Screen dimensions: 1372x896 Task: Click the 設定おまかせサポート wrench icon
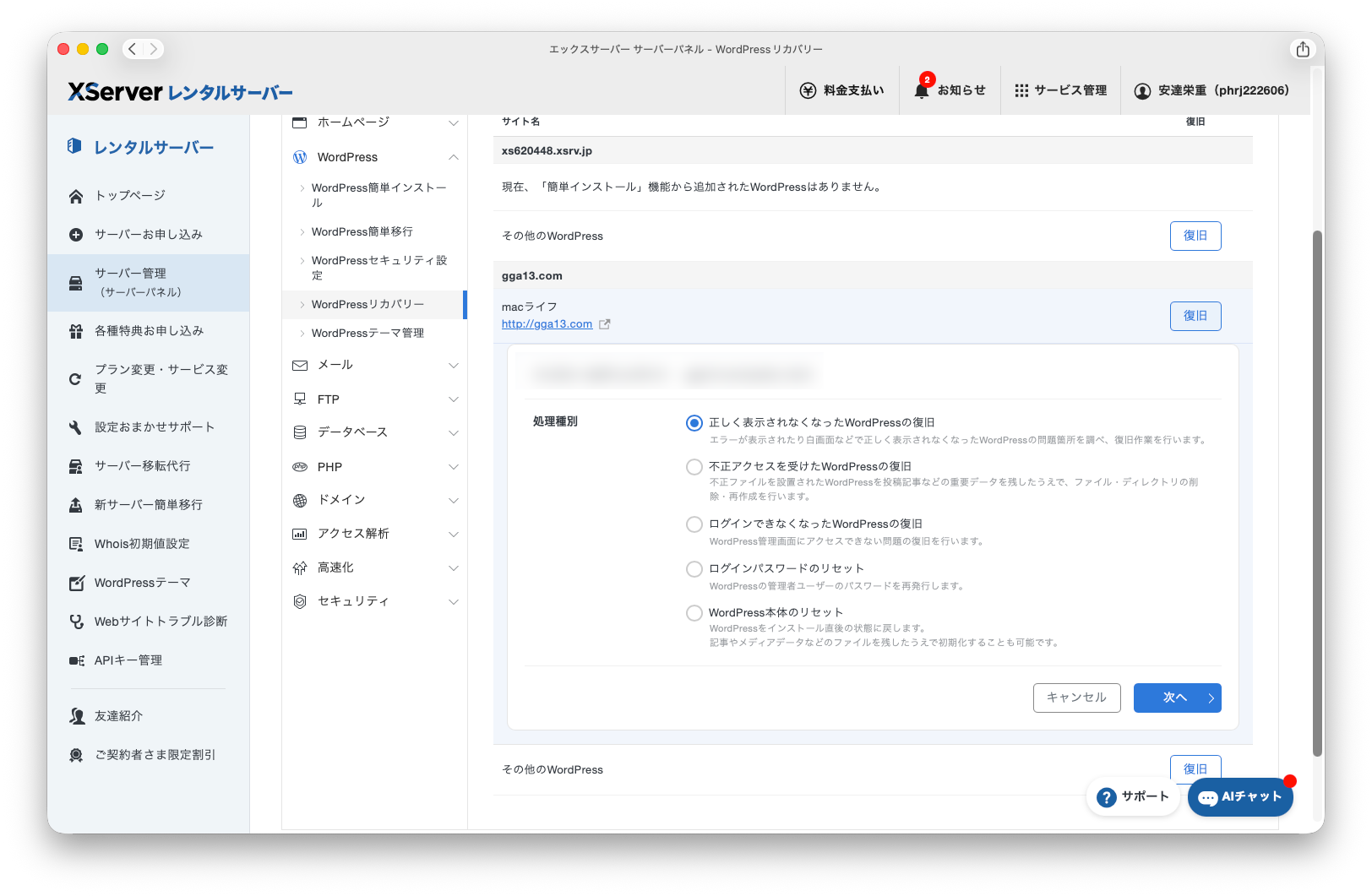pos(76,427)
